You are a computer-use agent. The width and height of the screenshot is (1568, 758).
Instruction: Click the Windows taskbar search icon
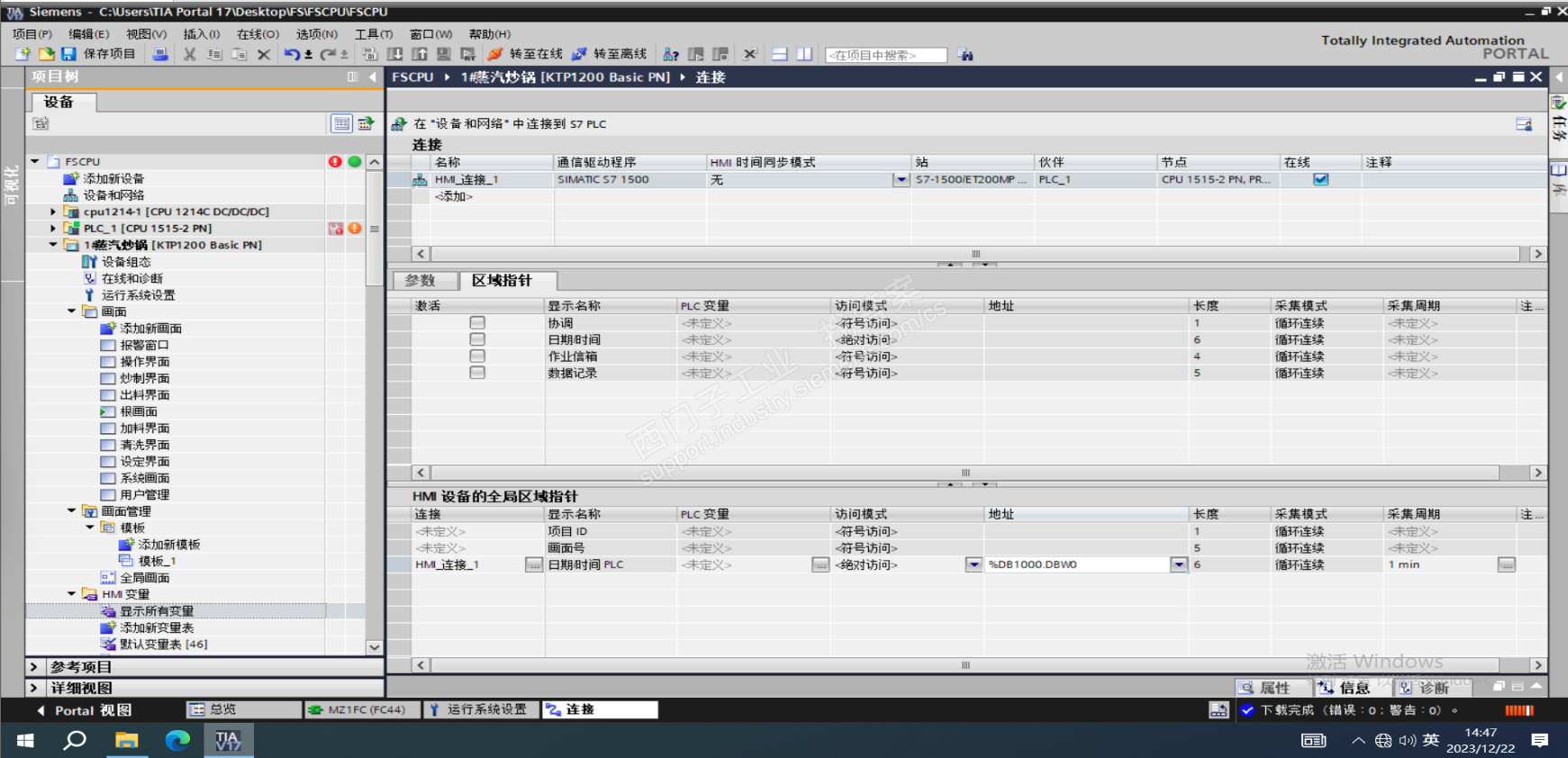[75, 740]
